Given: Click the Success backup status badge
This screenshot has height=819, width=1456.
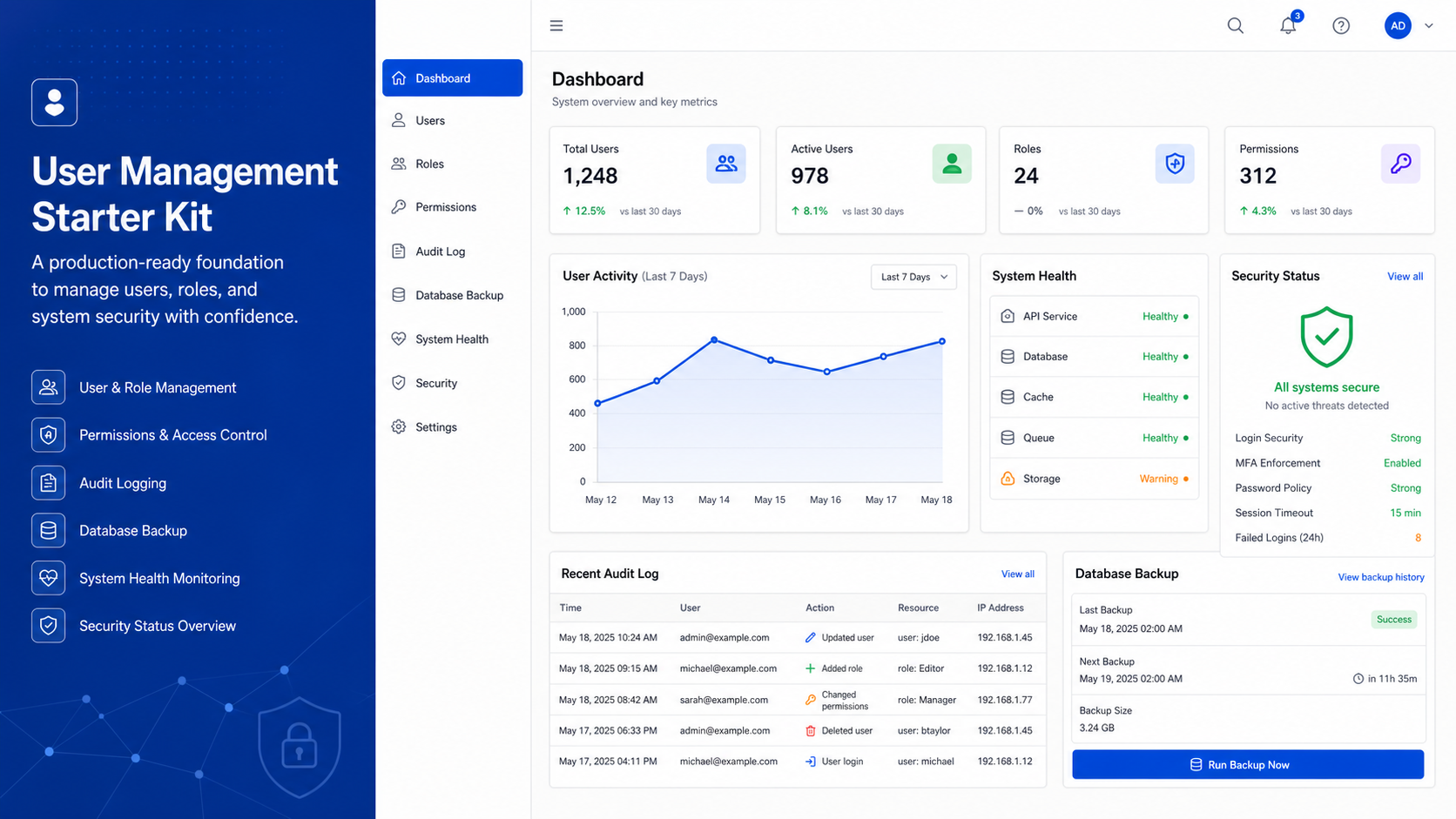Looking at the screenshot, I should coord(1394,620).
